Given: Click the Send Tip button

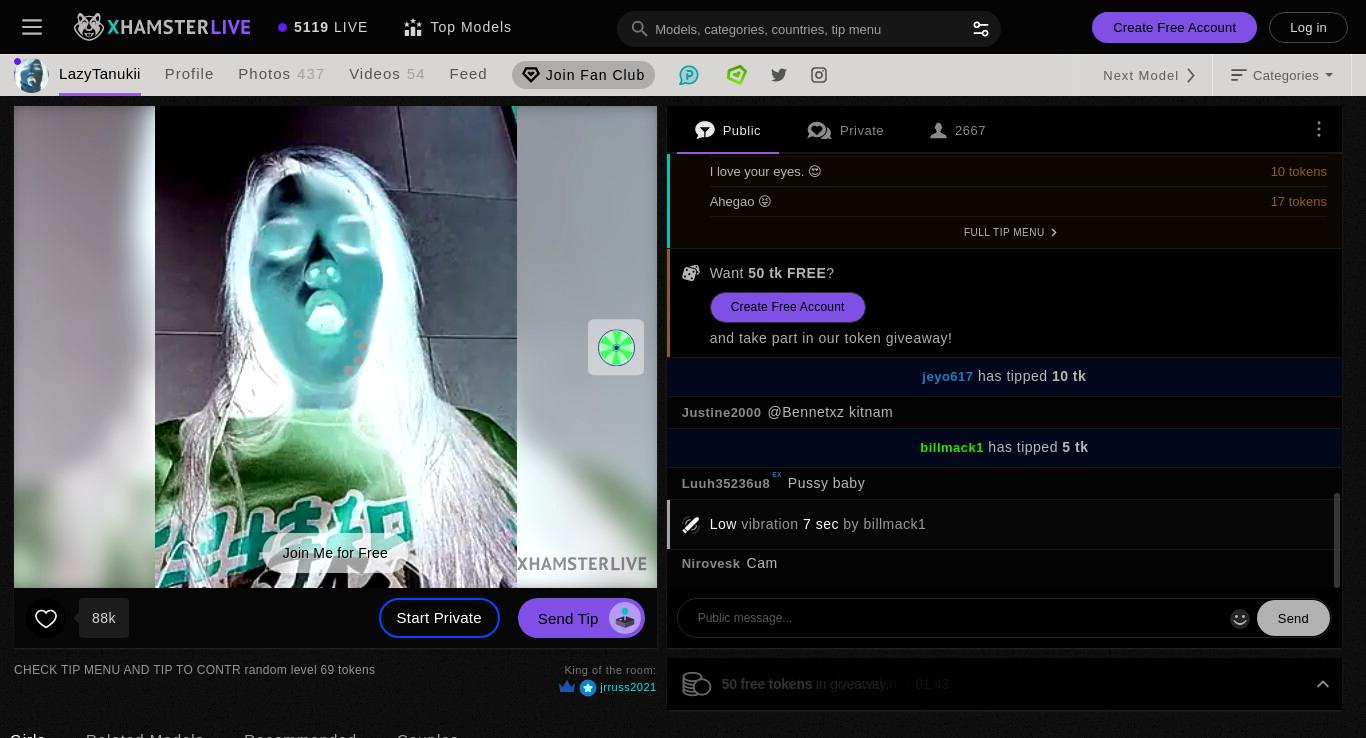Looking at the screenshot, I should (x=581, y=618).
